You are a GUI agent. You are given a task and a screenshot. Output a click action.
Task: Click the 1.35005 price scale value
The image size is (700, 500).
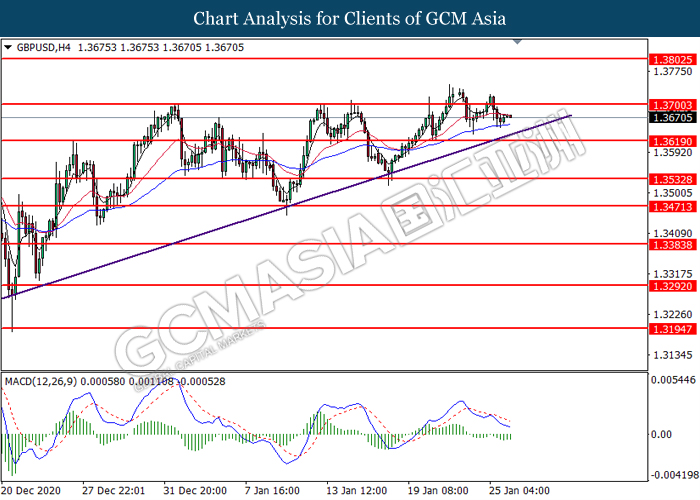tap(672, 193)
